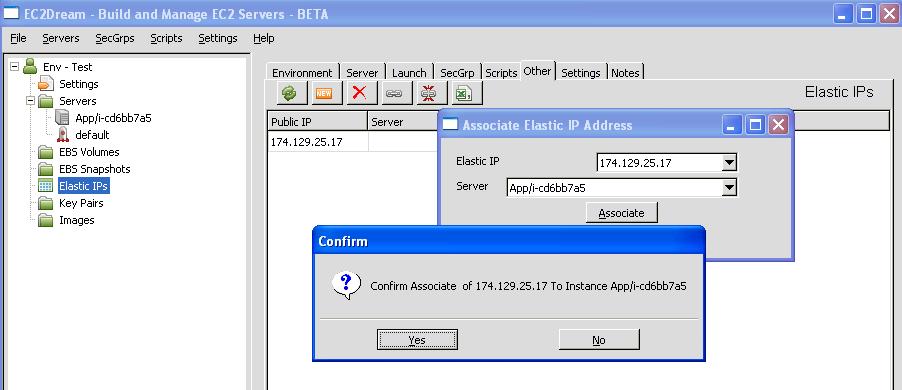Viewport: 902px width, 390px height.
Task: Select EBS Snapshots in the tree
Action: point(94,169)
